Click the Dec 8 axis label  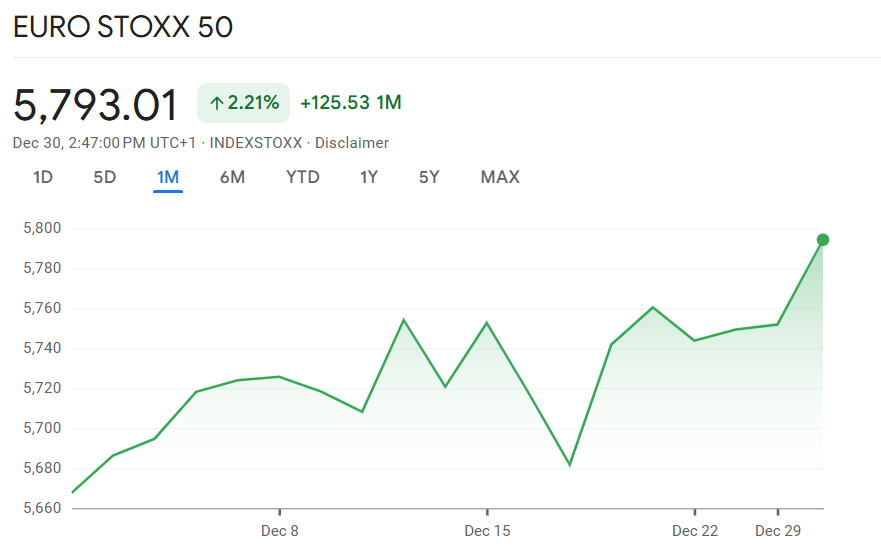coord(280,531)
